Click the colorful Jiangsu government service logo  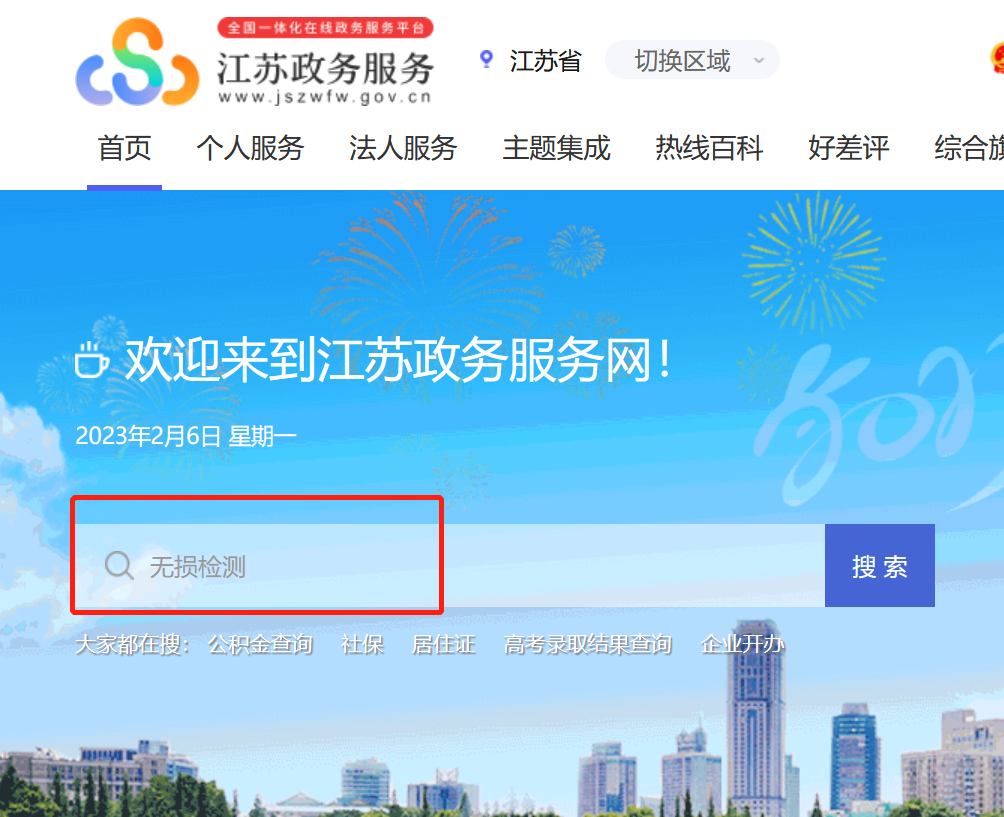click(137, 62)
